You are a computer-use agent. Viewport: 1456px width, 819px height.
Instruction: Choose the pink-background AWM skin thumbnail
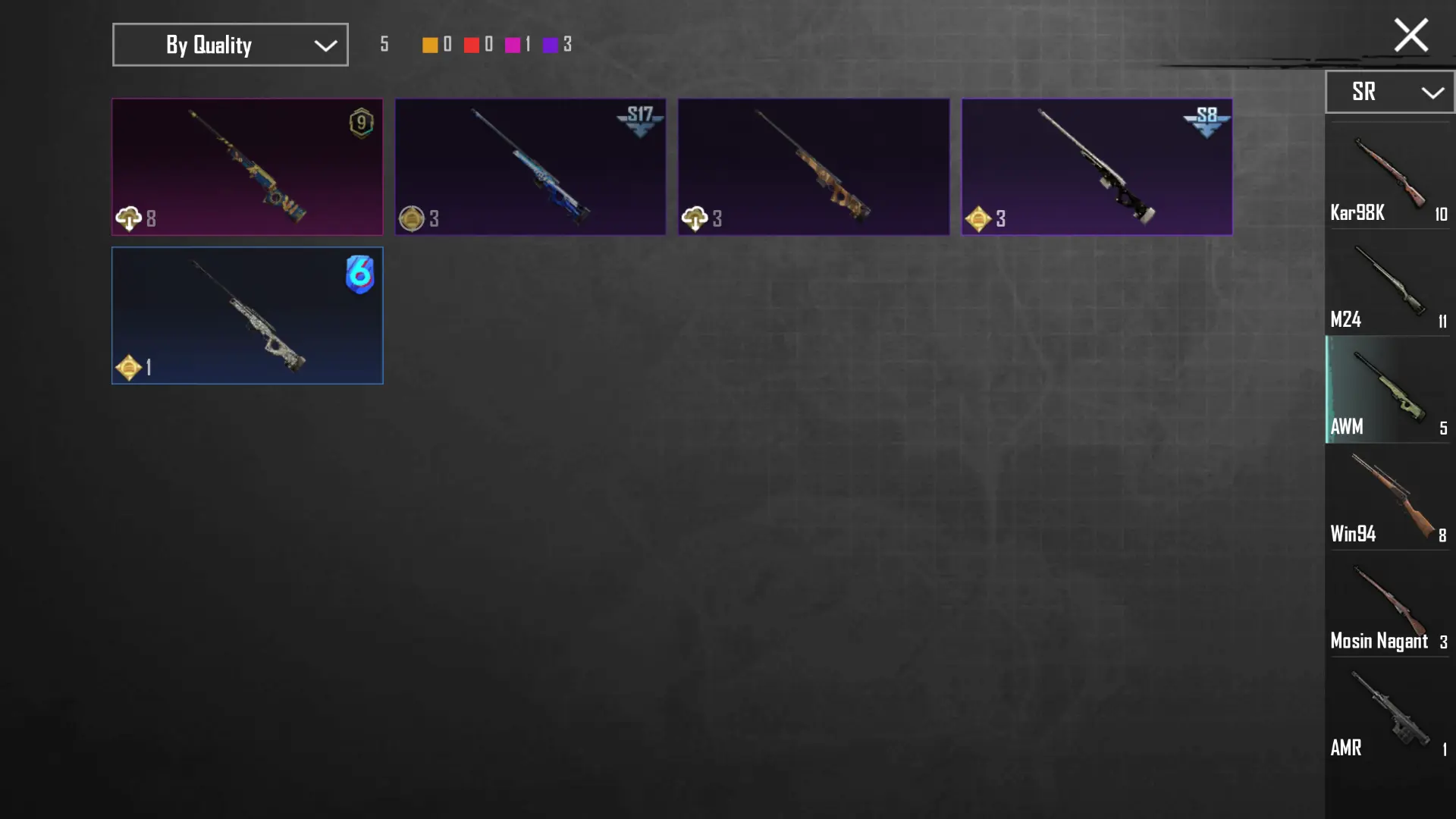point(247,167)
